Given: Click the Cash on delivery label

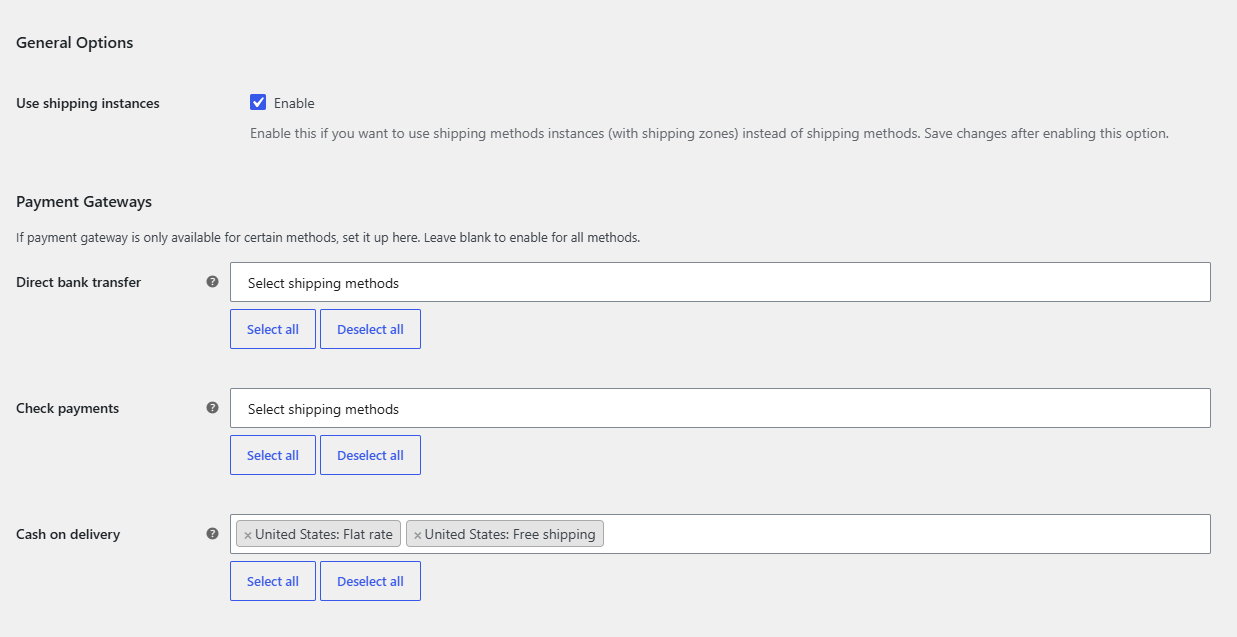Looking at the screenshot, I should [68, 534].
